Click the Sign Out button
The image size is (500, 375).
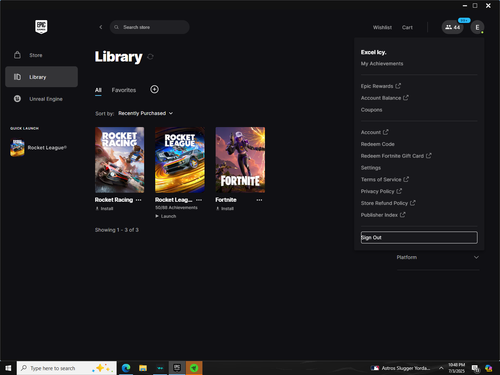click(419, 237)
